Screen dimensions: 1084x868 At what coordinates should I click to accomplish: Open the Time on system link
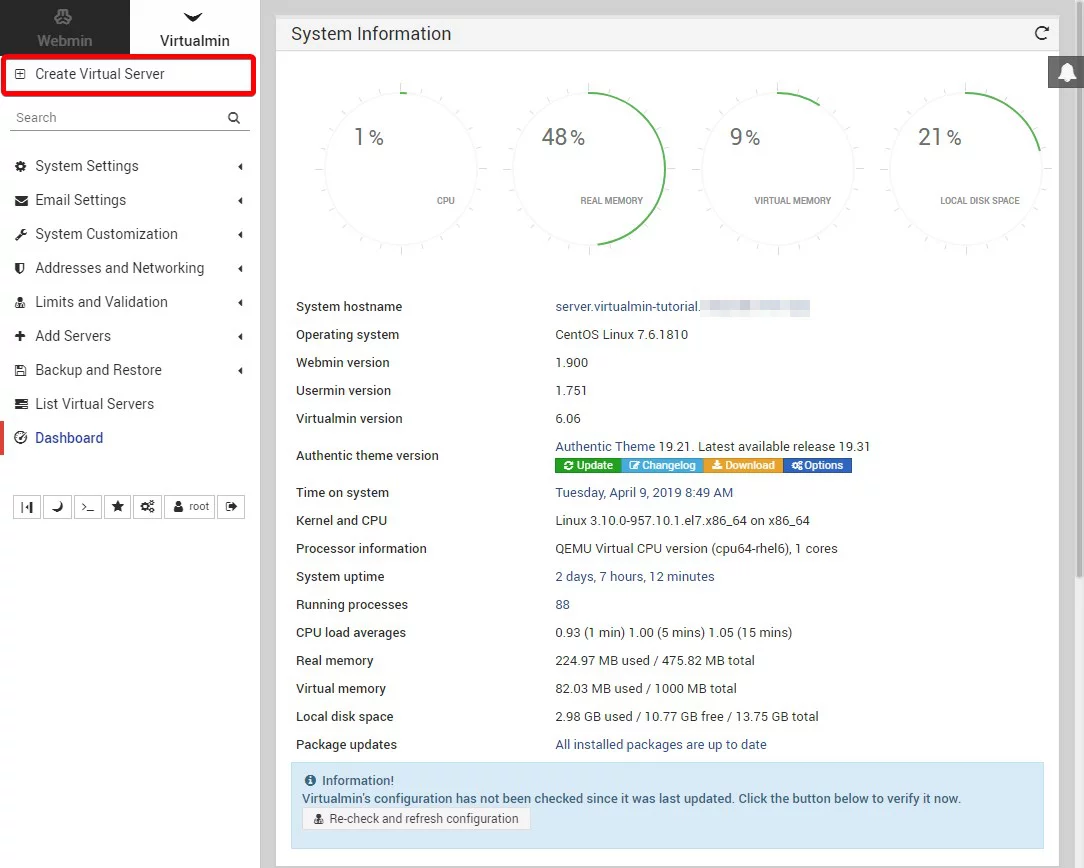click(644, 493)
